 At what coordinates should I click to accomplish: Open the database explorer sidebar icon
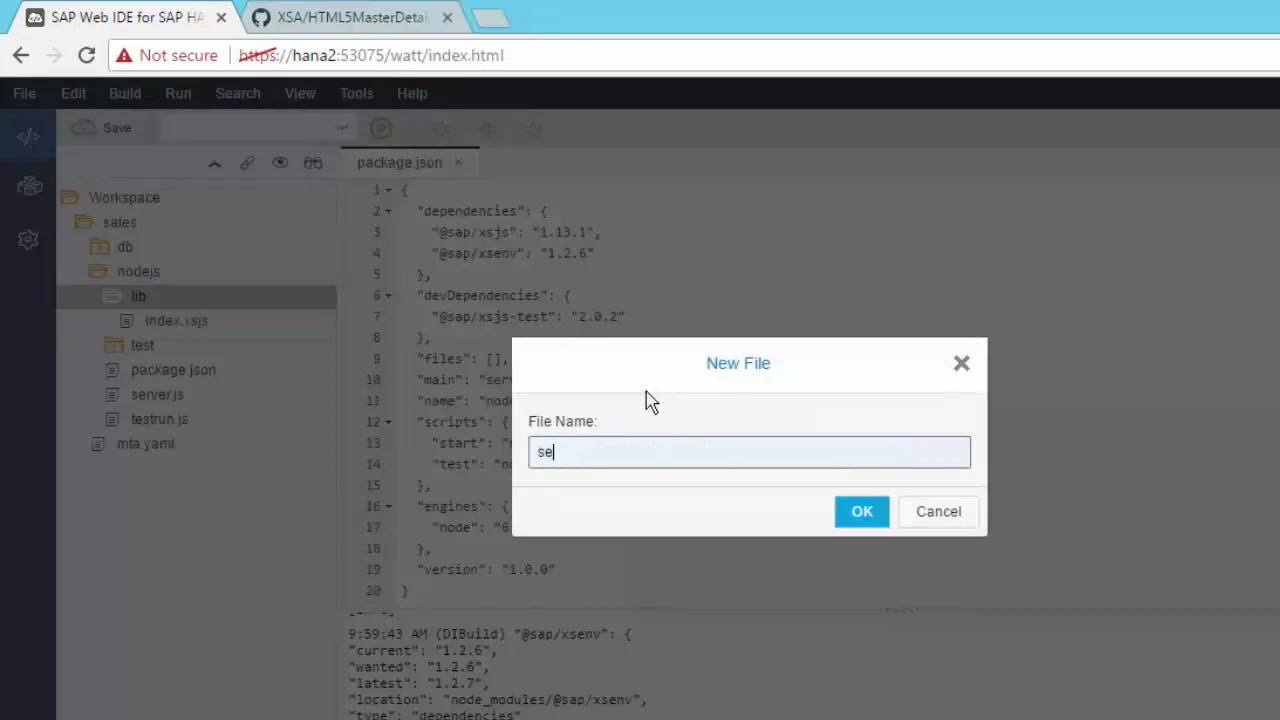(x=29, y=187)
